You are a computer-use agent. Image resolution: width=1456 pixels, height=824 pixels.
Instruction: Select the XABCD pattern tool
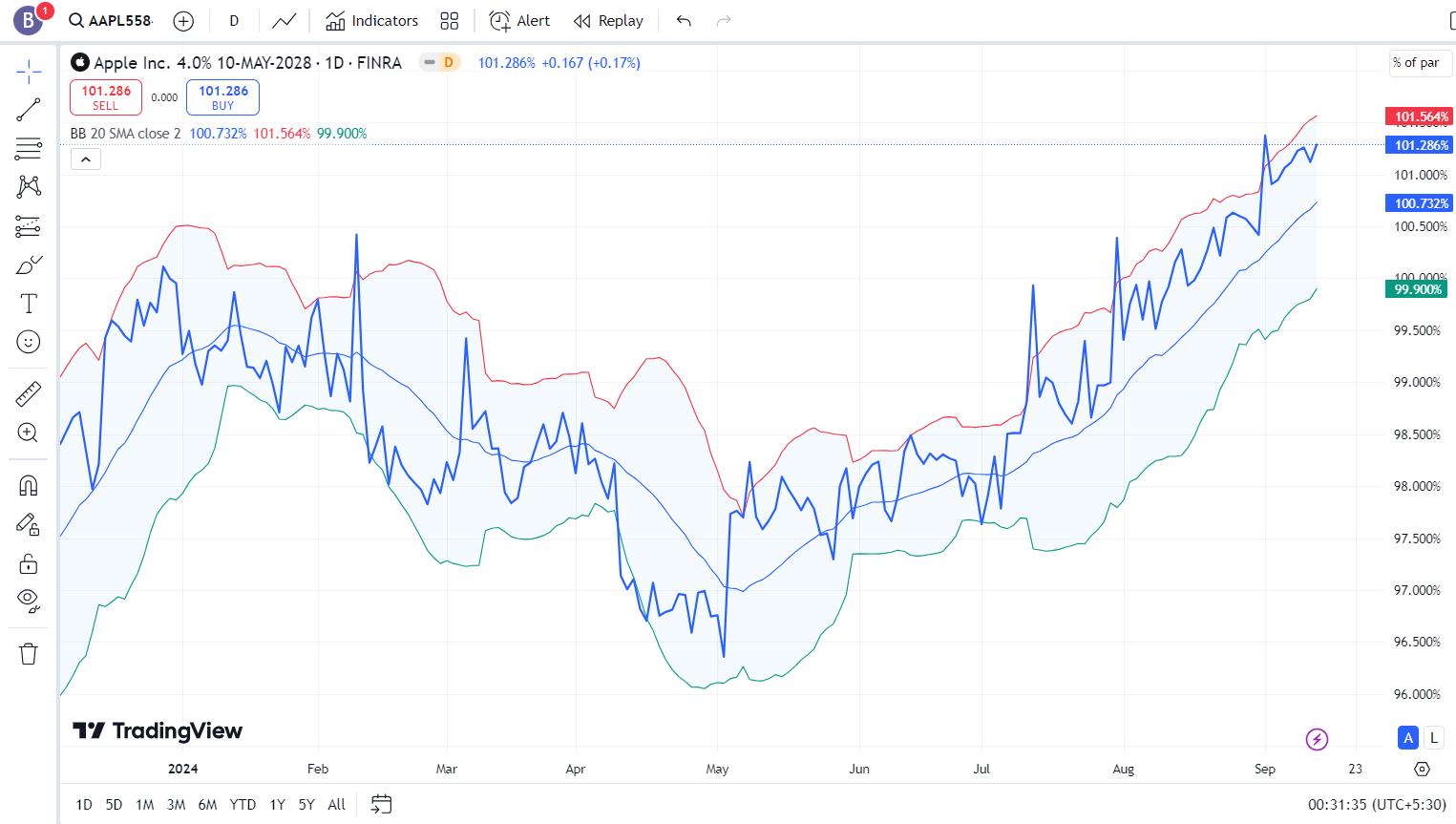click(29, 187)
